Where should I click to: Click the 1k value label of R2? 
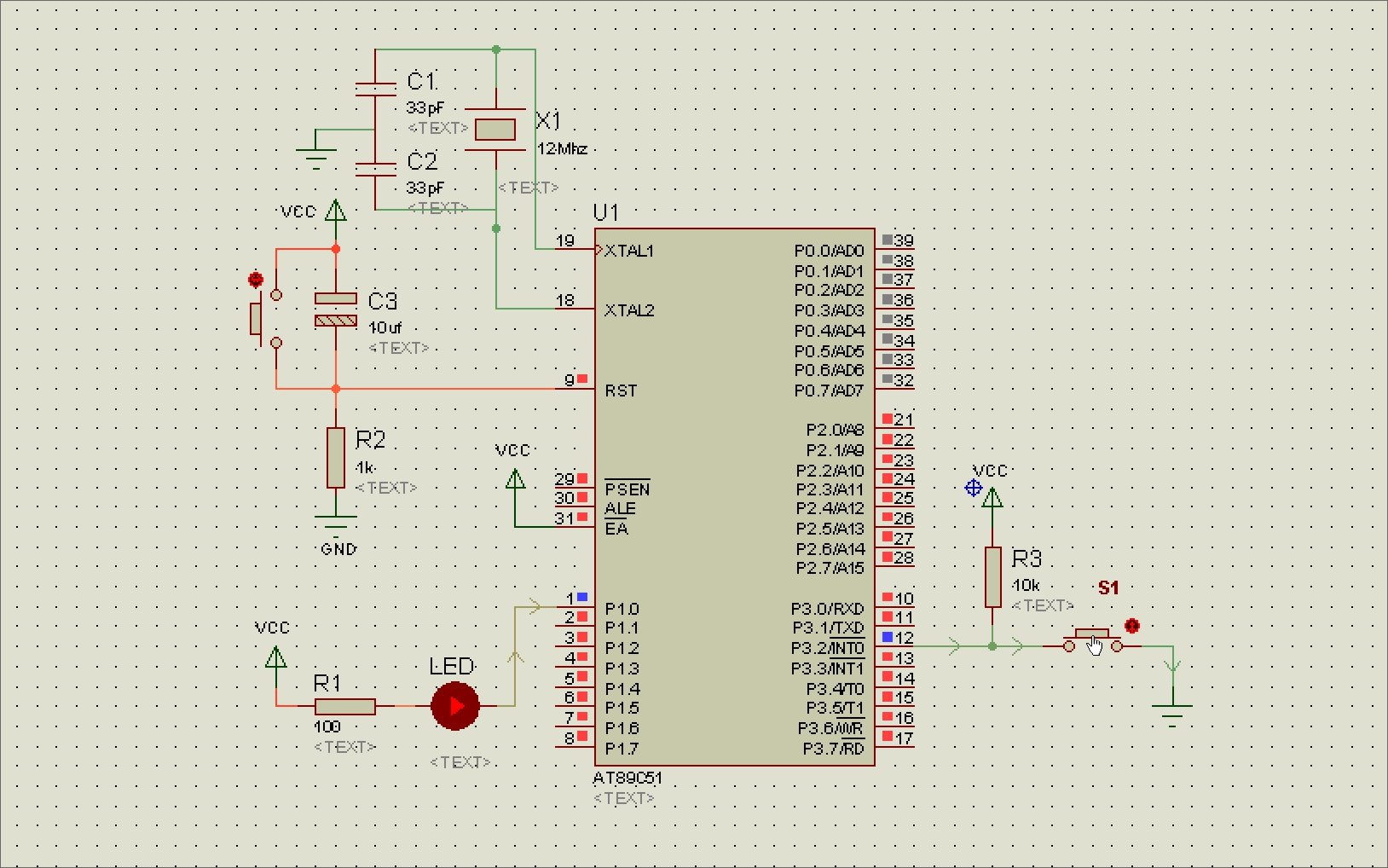365,467
